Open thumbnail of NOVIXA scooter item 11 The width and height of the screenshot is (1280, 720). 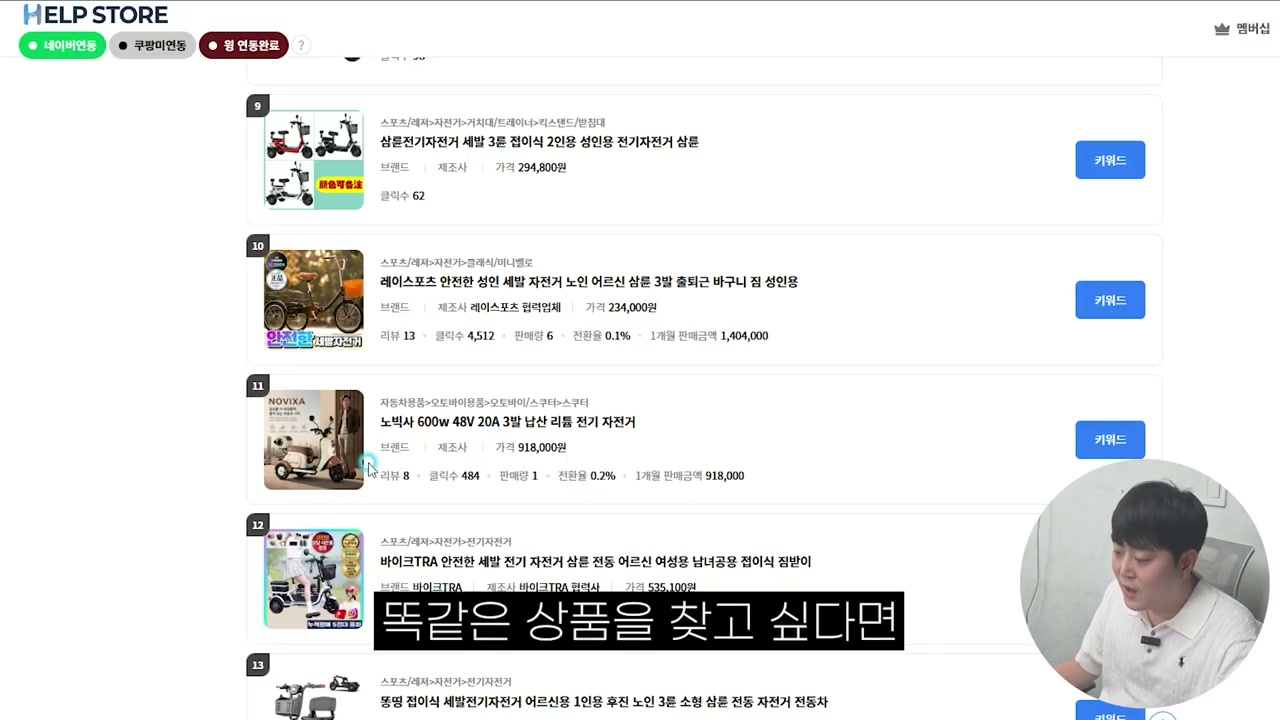point(314,440)
